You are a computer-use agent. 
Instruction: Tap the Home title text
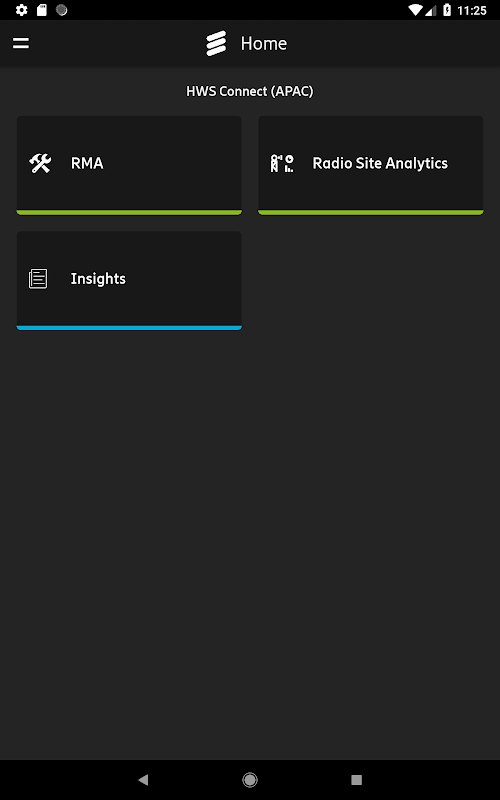[264, 43]
